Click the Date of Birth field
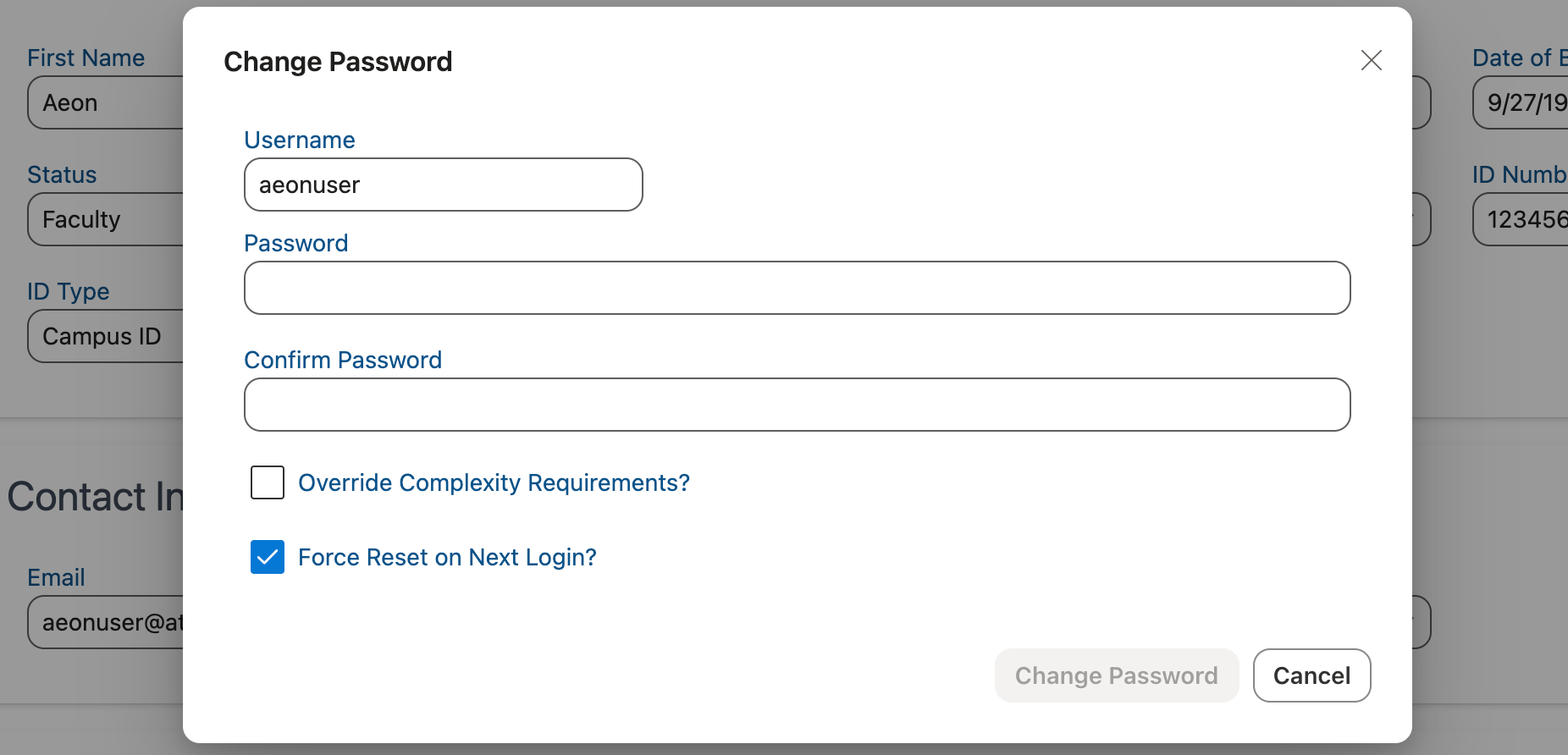1568x755 pixels. pos(1524,102)
